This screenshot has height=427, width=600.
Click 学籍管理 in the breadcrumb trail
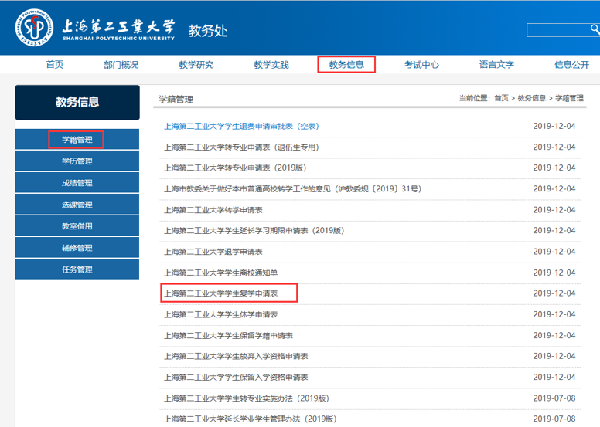[569, 98]
